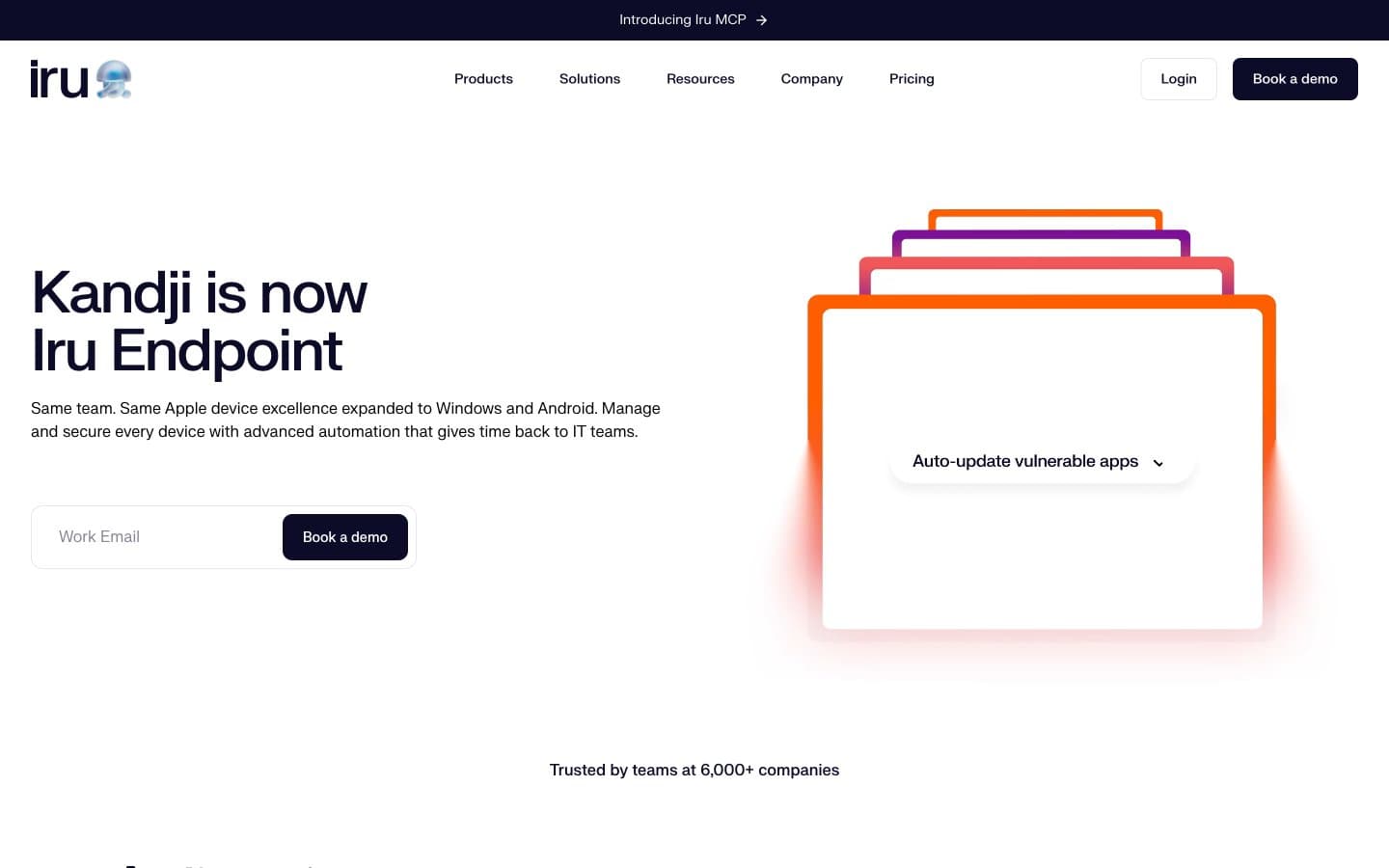1389x868 pixels.
Task: Open the Introducing Iru MCP announcement link
Action: 694,20
